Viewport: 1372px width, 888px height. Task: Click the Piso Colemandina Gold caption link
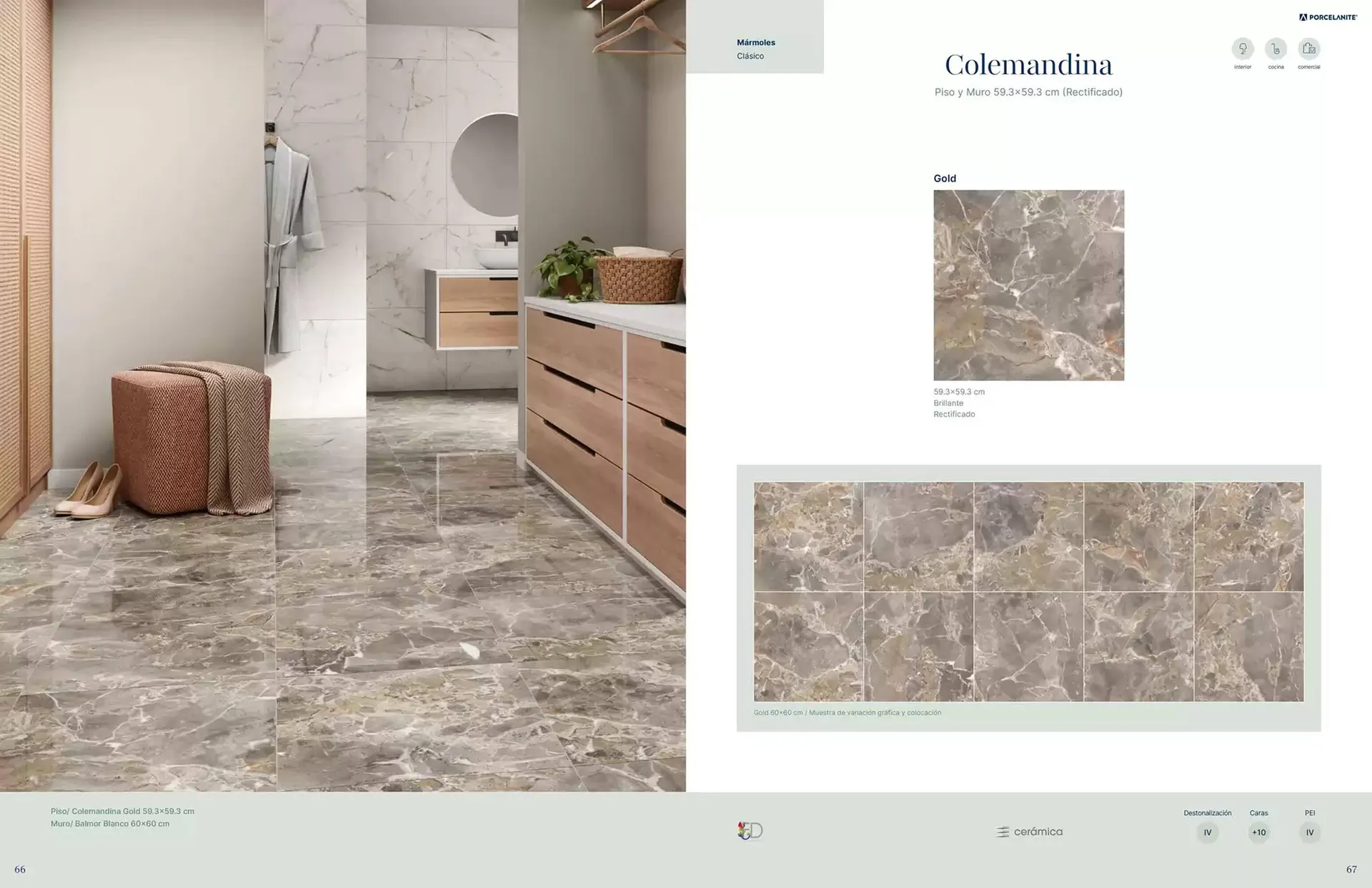coord(123,811)
